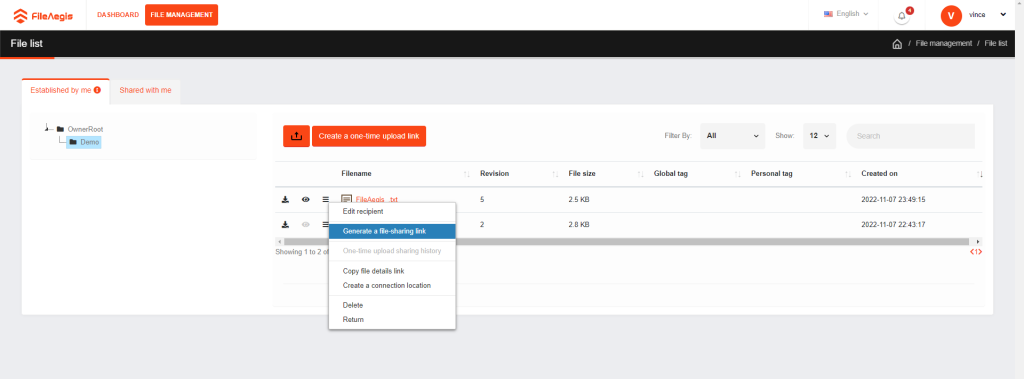
Task: Click the 2022-11-07 22:43:17 date cell
Action: [893, 224]
